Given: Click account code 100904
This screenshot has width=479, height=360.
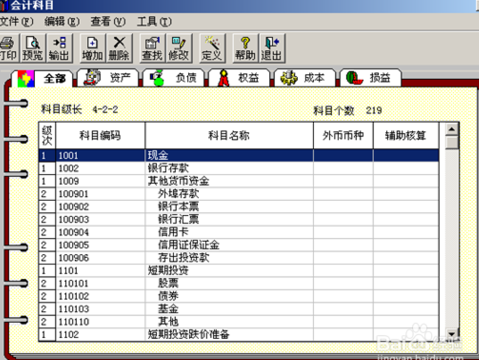Looking at the screenshot, I should coord(74,232).
